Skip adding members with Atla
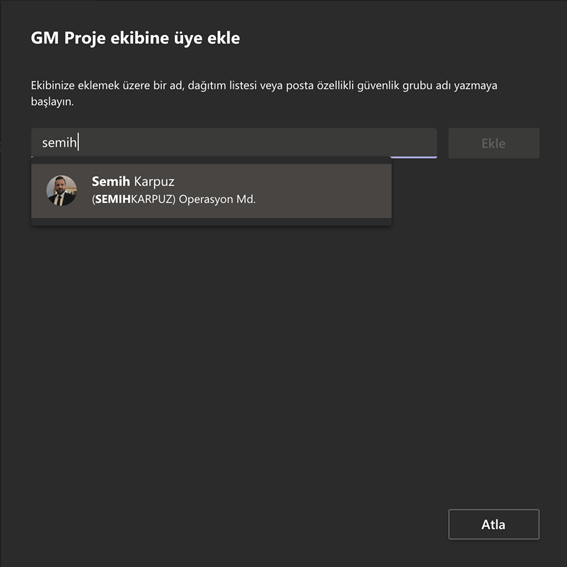 click(494, 524)
